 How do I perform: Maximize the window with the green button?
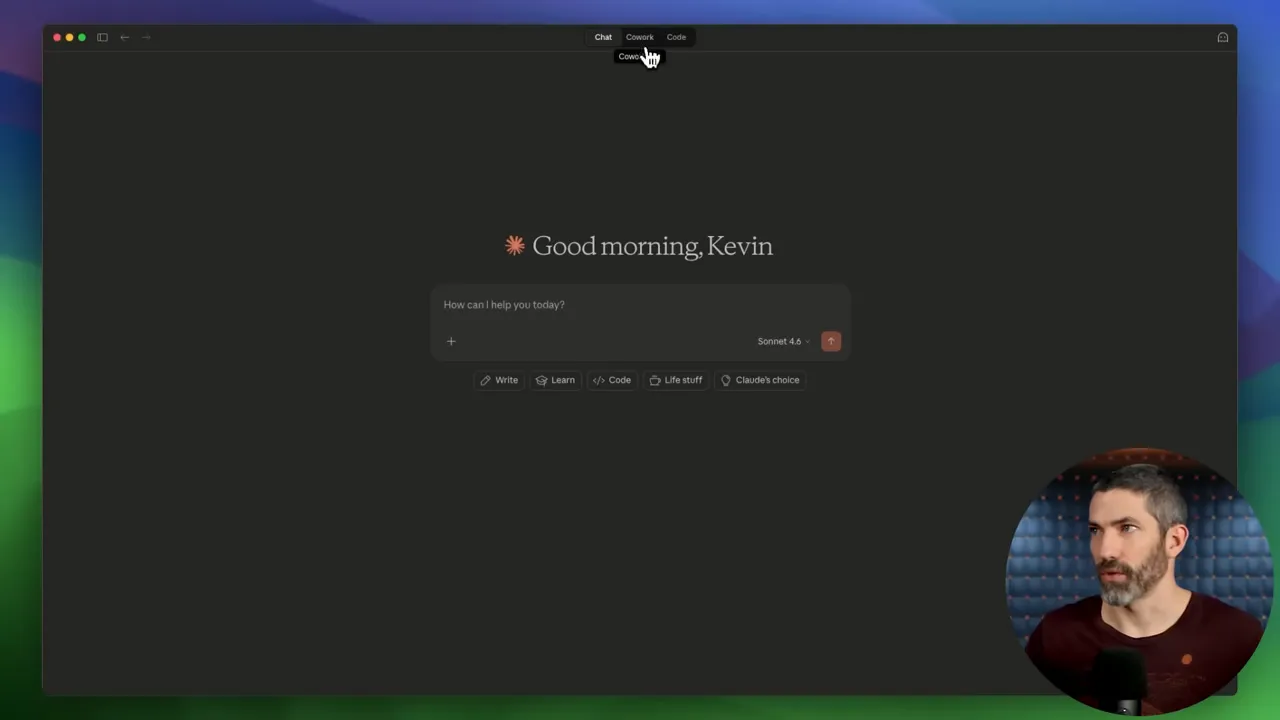click(82, 37)
